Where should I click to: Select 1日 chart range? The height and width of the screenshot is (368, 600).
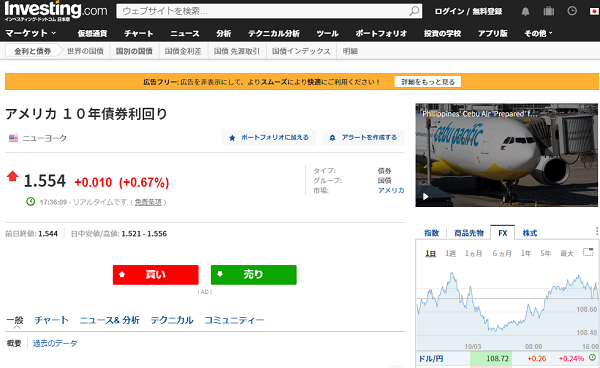[430, 254]
